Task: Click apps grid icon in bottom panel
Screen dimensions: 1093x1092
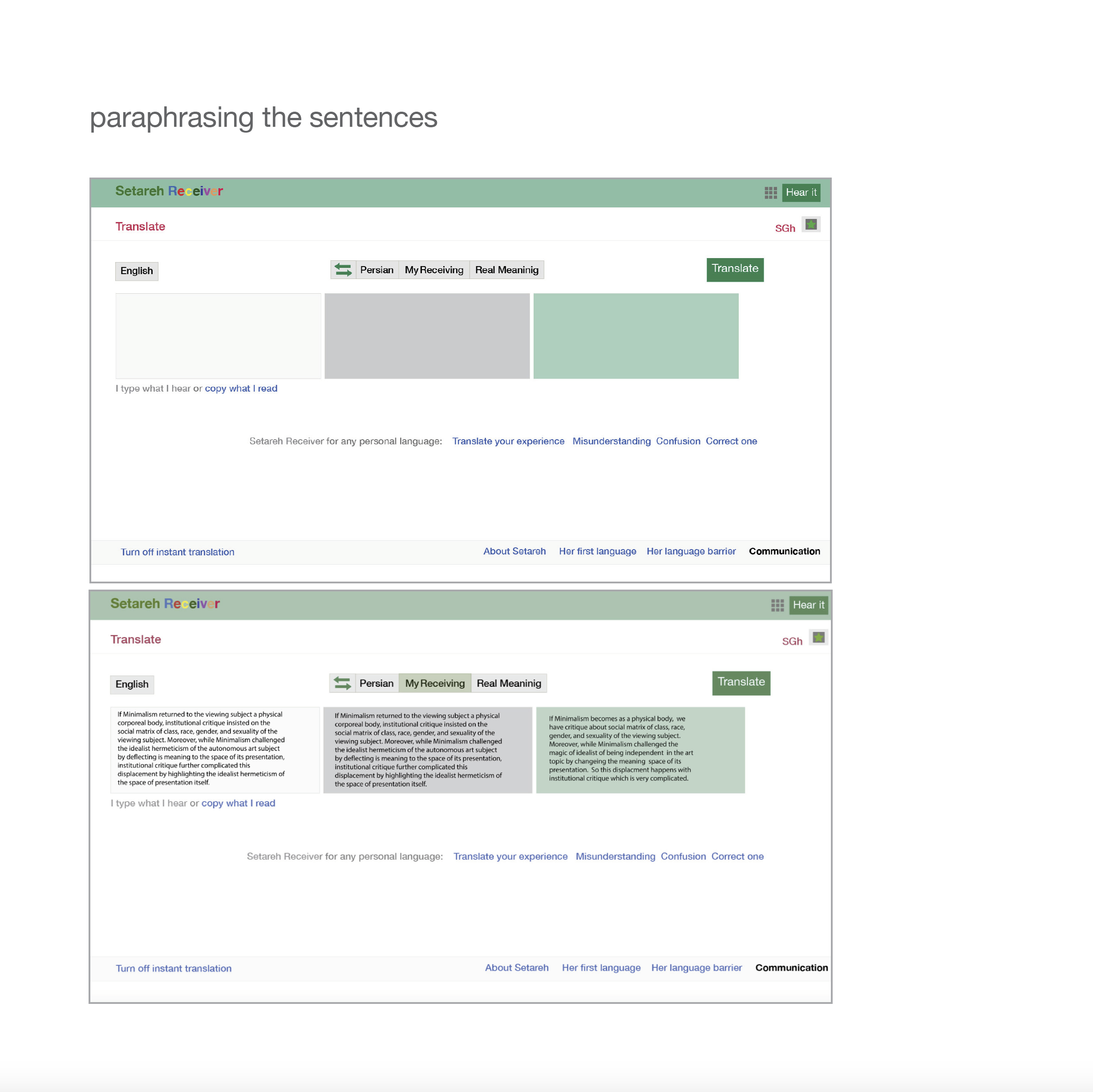Action: (x=777, y=606)
